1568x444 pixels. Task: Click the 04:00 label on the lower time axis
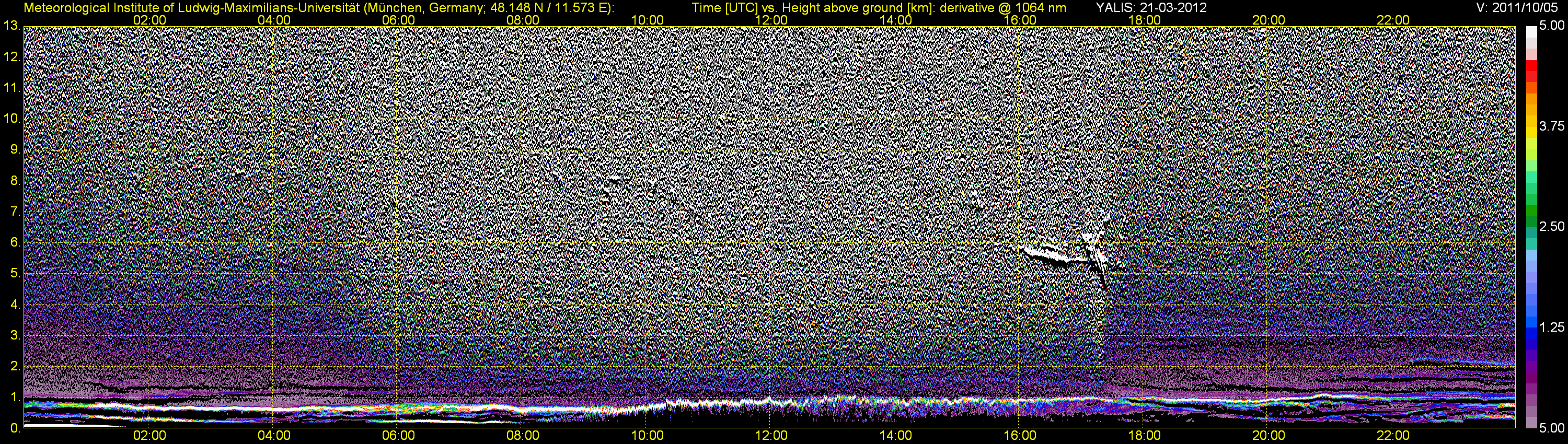pyautogui.click(x=274, y=436)
